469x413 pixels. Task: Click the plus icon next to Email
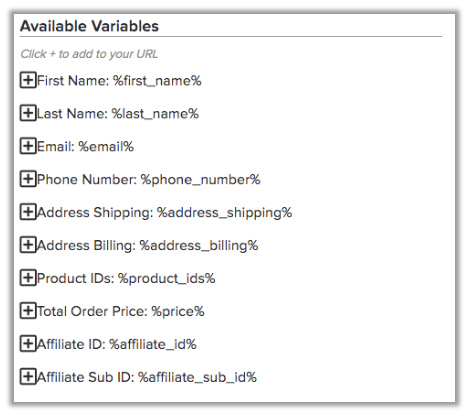28,146
